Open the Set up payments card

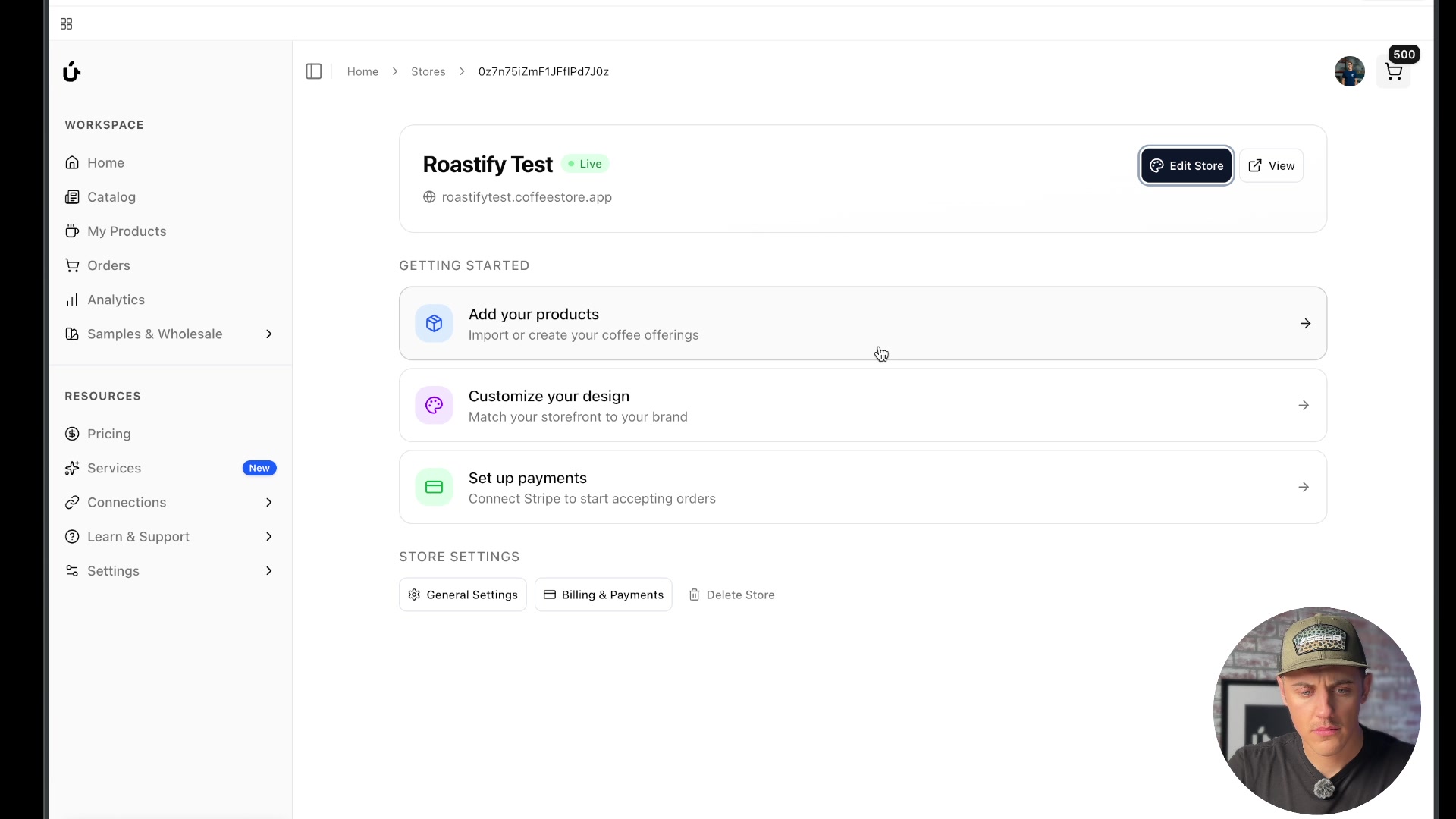point(862,488)
